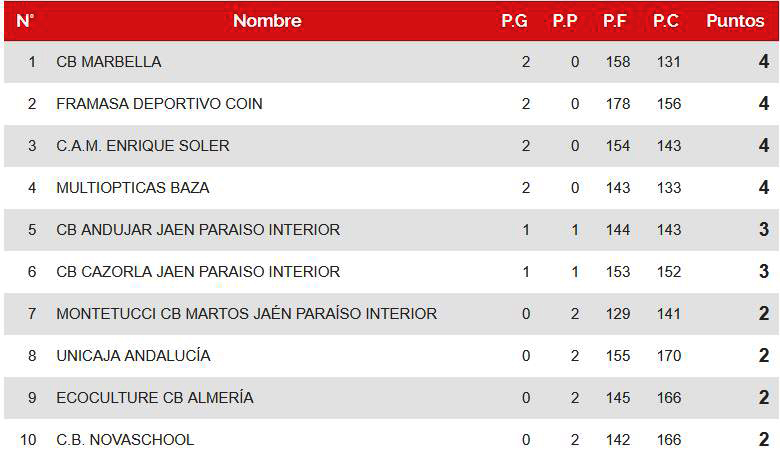Click UNICAJA ANDALUCÍA's 170 points-against value

pos(669,356)
